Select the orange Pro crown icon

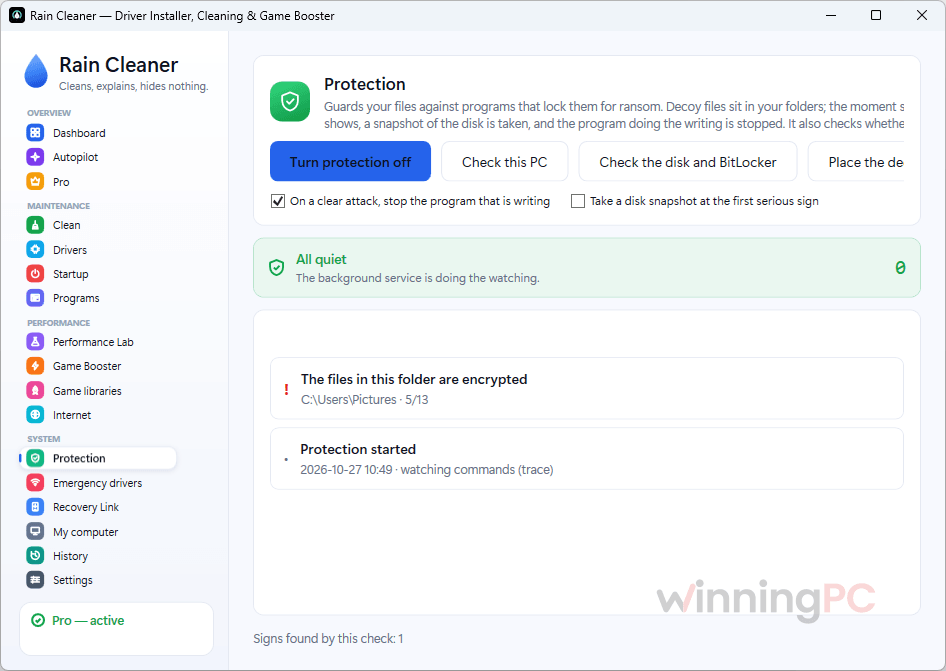pos(35,182)
